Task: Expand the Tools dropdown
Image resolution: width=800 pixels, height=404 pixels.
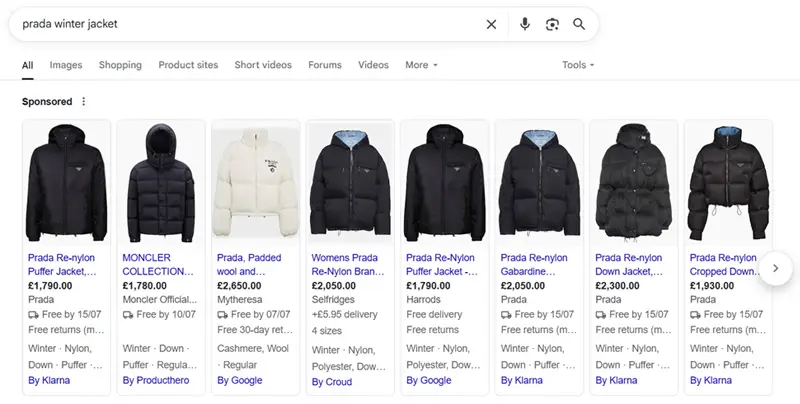Action: [578, 65]
